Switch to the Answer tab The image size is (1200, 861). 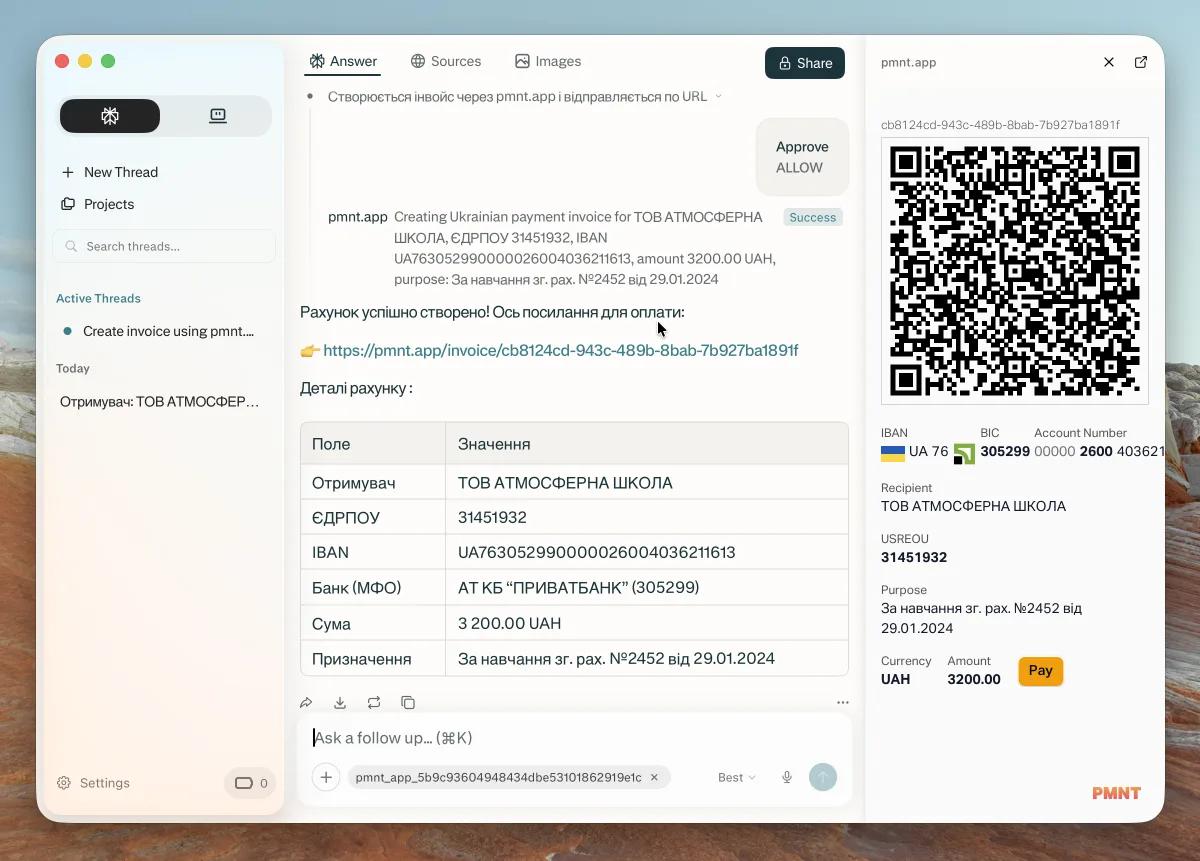(x=343, y=61)
